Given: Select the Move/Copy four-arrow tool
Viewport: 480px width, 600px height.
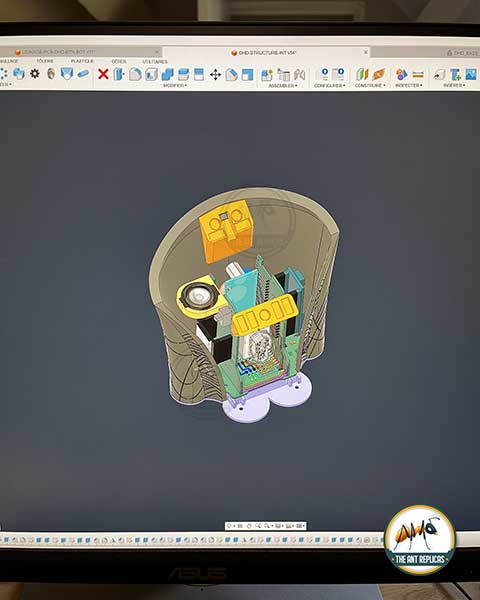Looking at the screenshot, I should pyautogui.click(x=216, y=74).
